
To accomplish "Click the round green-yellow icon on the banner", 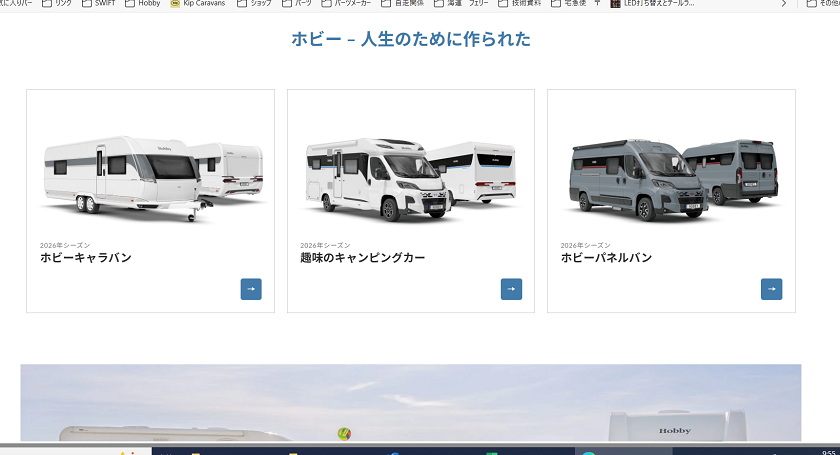I will pyautogui.click(x=344, y=434).
